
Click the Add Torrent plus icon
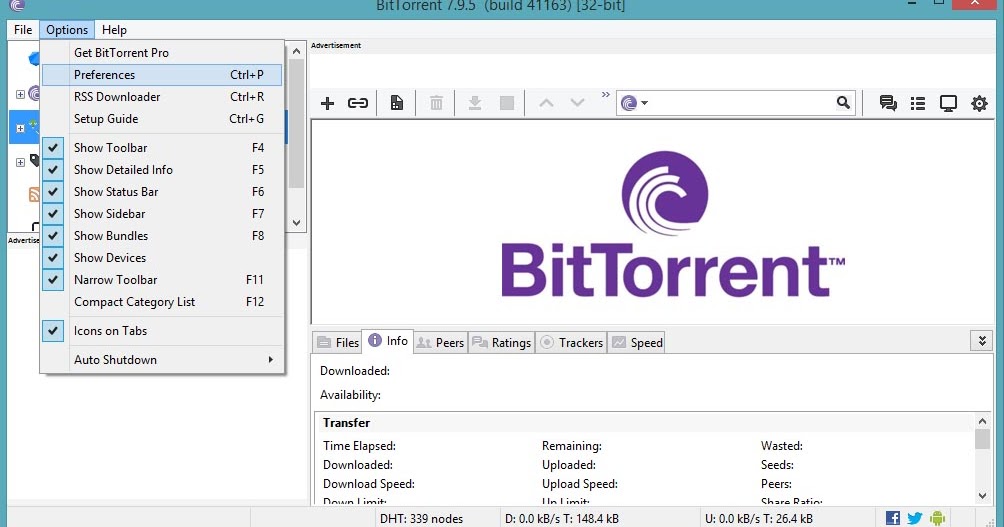pos(327,103)
